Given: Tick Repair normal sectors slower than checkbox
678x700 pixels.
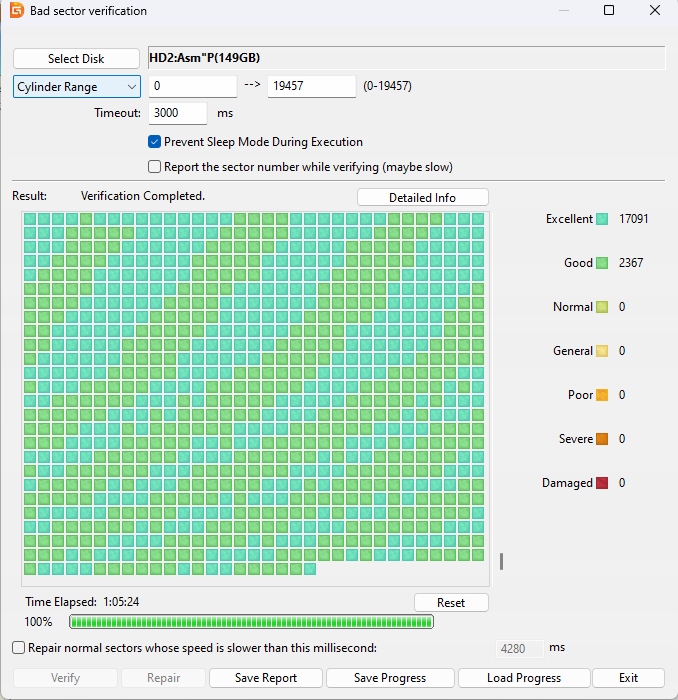Looking at the screenshot, I should [19, 648].
